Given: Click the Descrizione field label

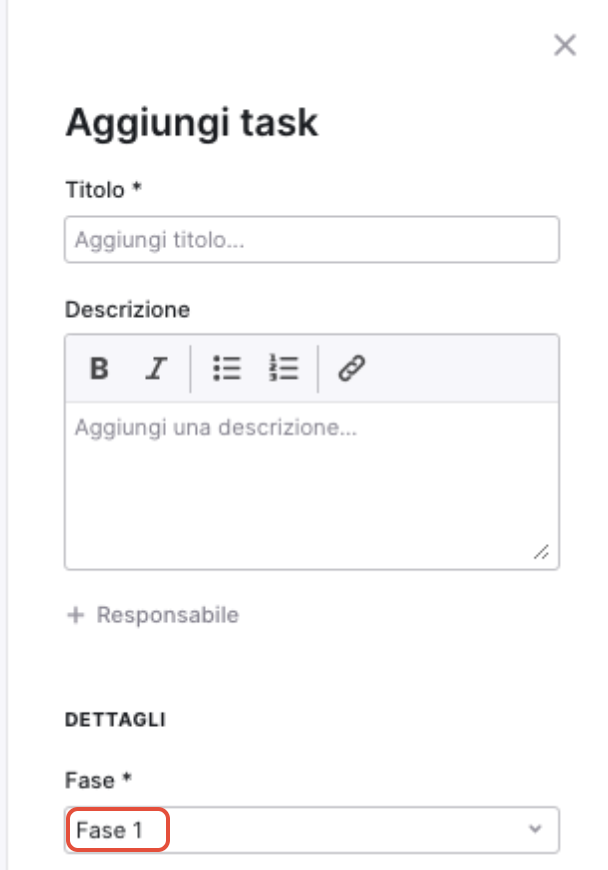Looking at the screenshot, I should click(128, 310).
